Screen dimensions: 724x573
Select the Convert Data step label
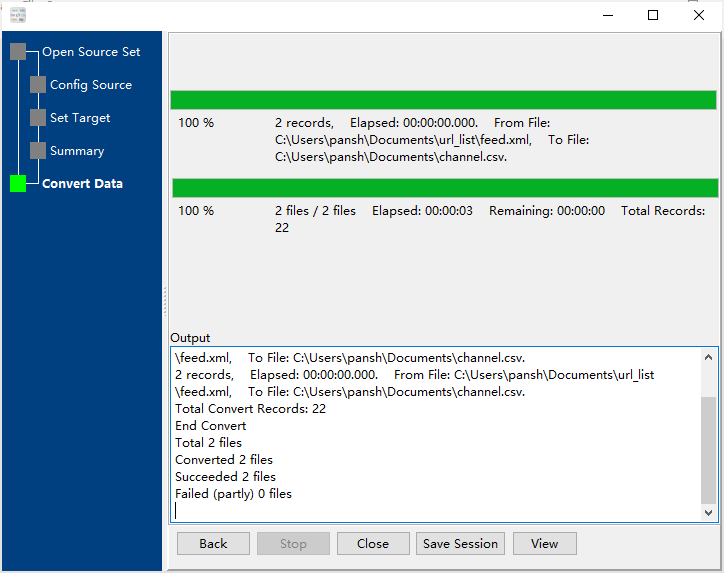point(82,184)
